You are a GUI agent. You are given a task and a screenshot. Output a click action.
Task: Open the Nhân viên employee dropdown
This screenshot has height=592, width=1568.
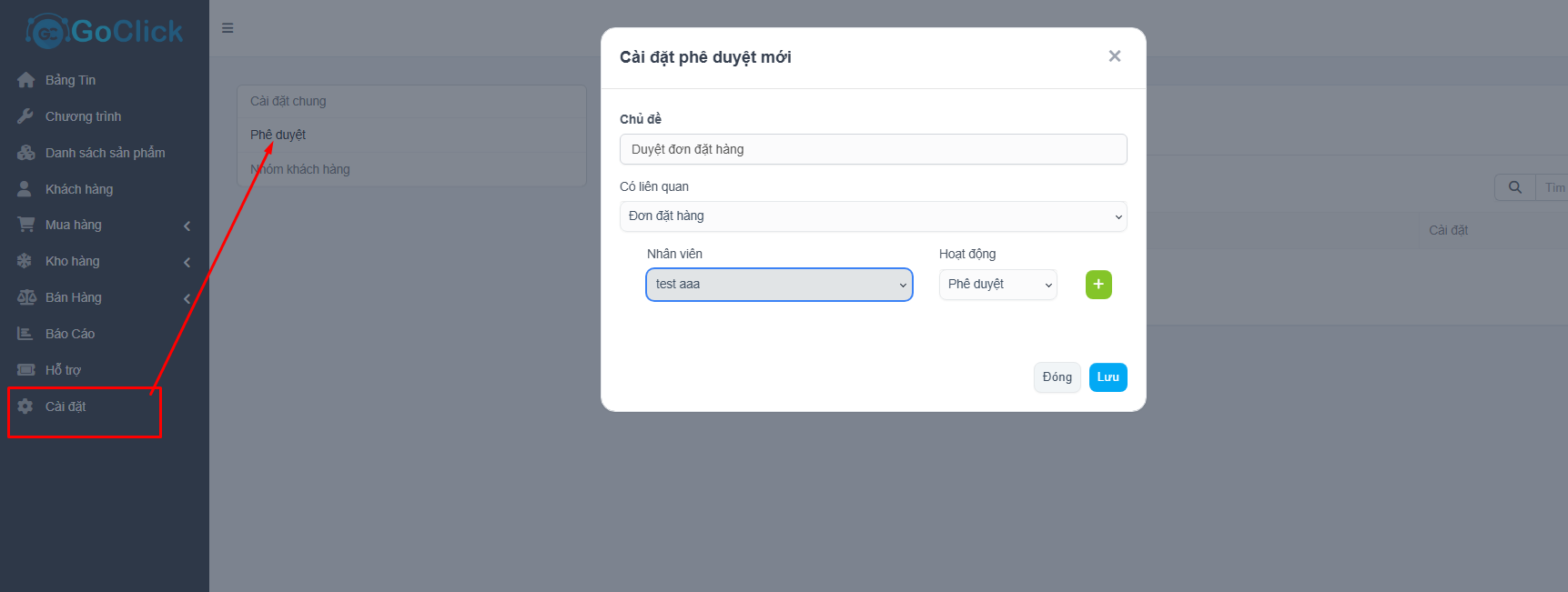[x=779, y=285]
